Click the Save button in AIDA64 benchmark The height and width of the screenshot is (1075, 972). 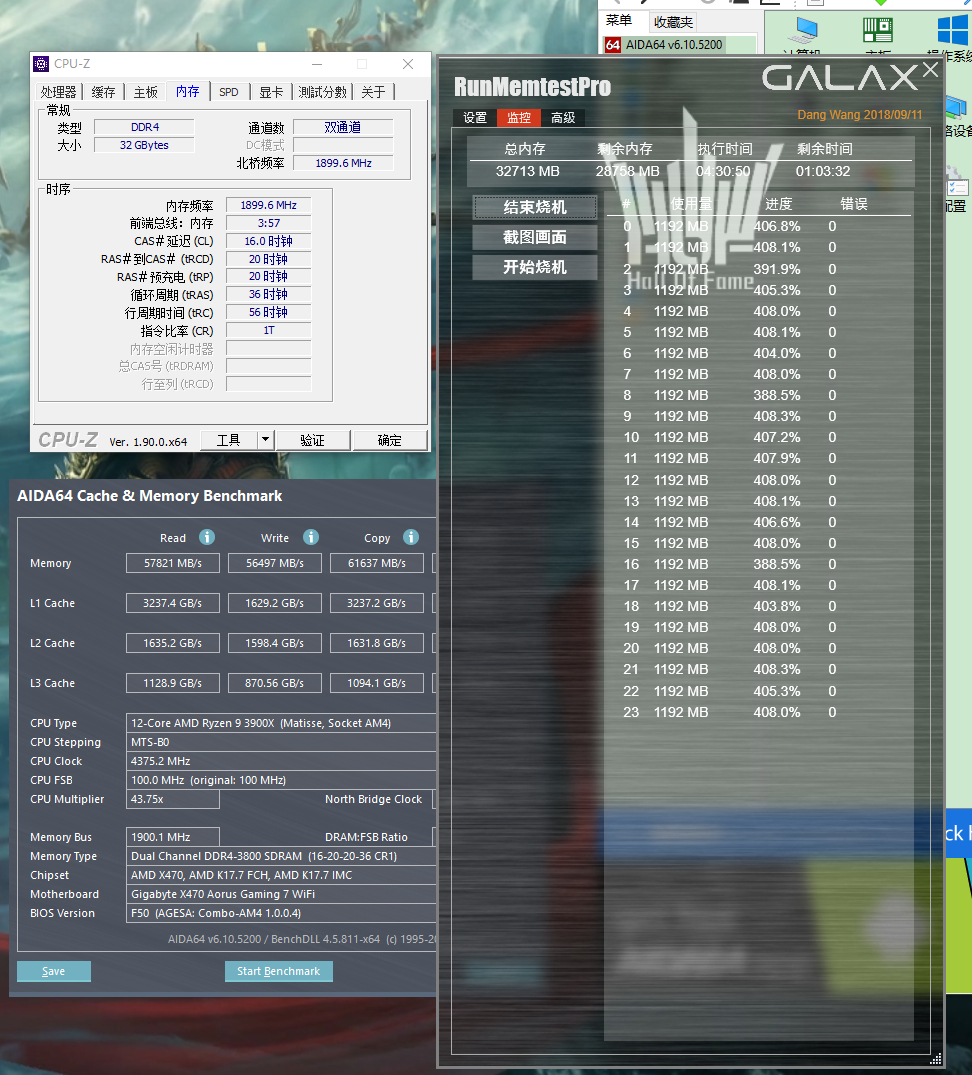[53, 971]
